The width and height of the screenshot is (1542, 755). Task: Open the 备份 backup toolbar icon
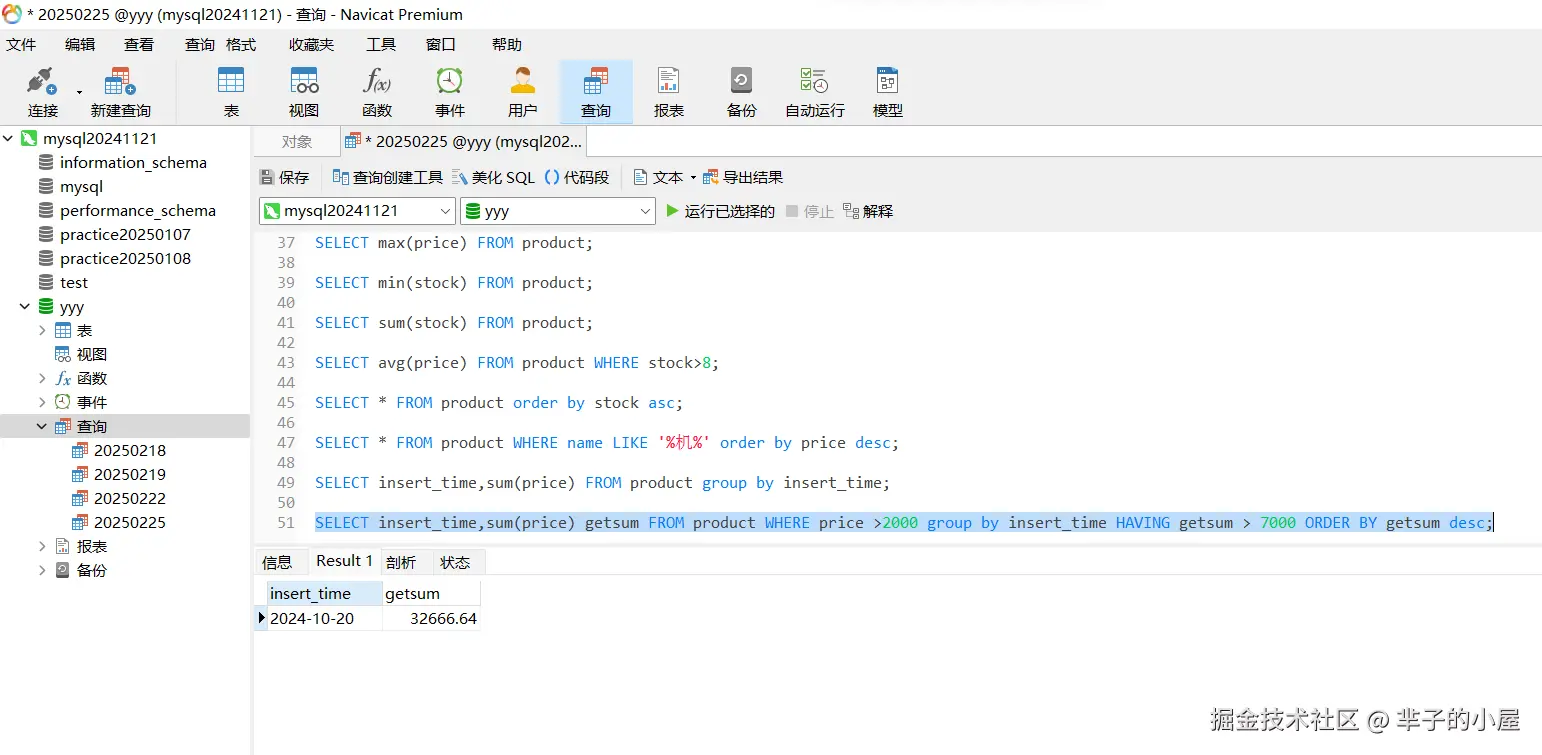(x=742, y=92)
